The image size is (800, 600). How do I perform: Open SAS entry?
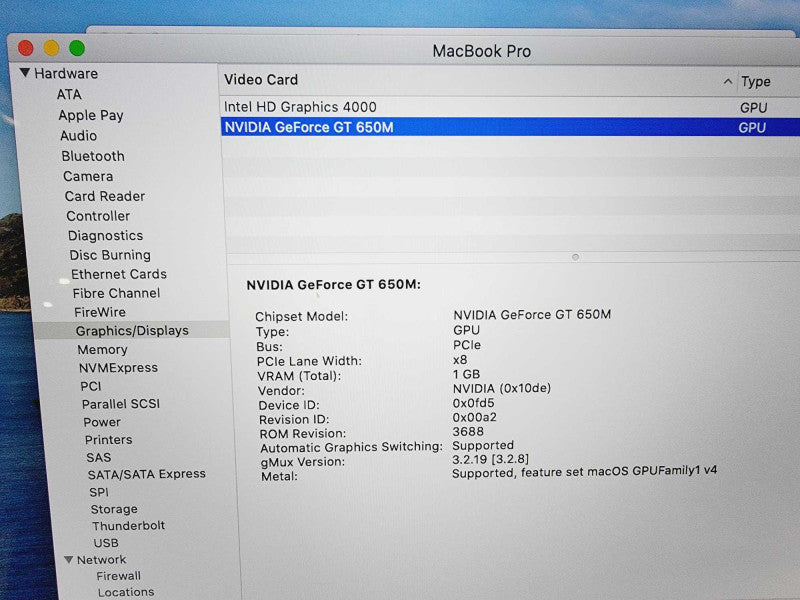(99, 457)
